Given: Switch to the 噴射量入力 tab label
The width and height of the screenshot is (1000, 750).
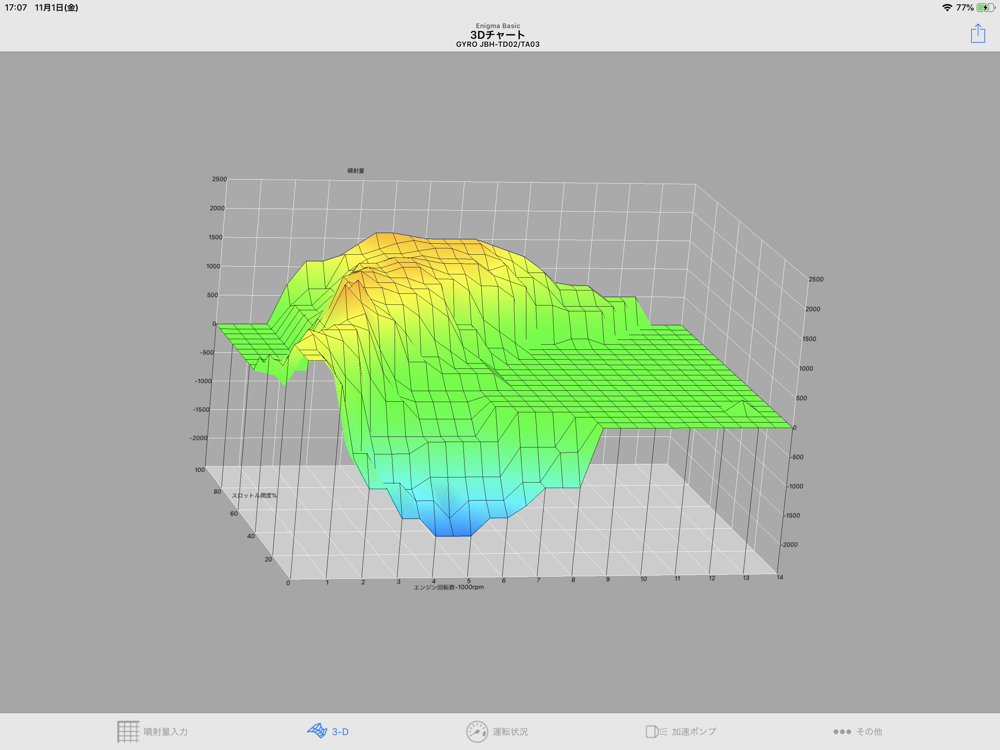Looking at the screenshot, I should [166, 732].
